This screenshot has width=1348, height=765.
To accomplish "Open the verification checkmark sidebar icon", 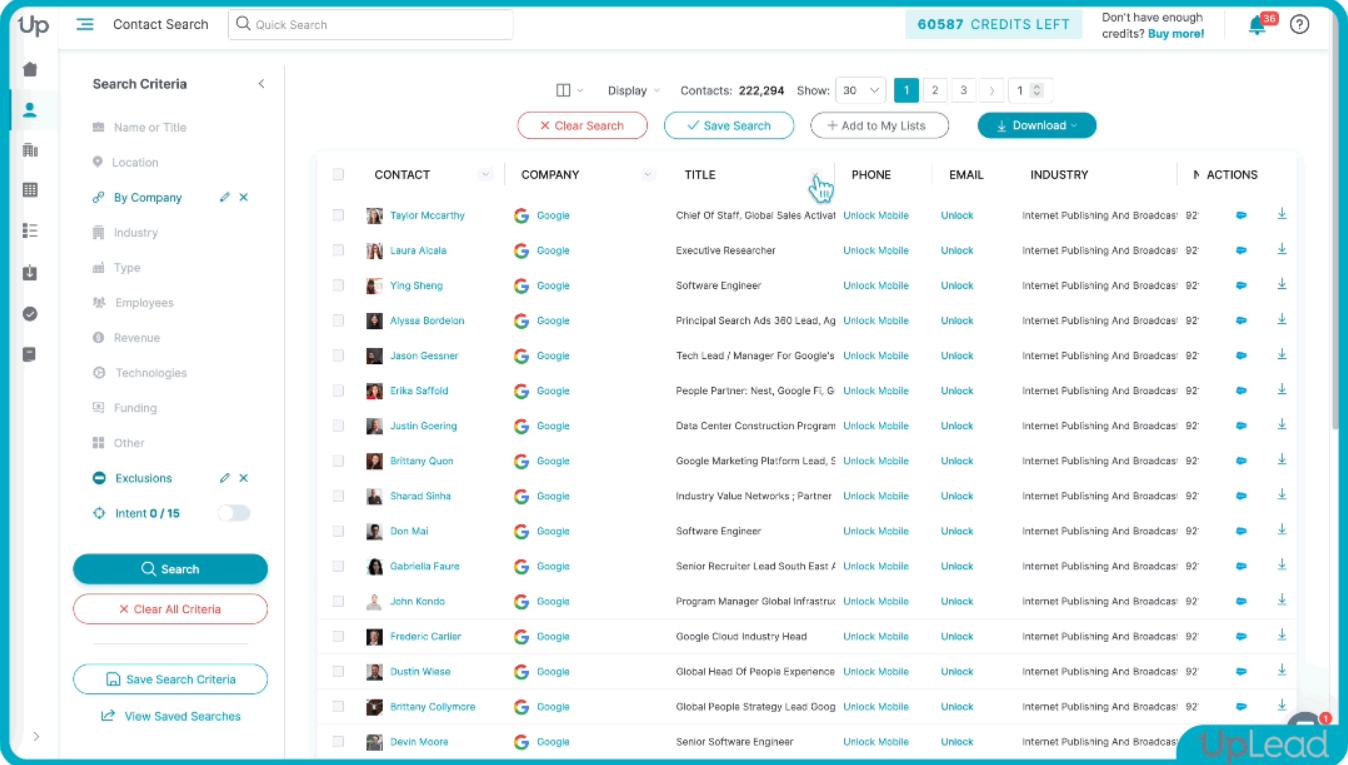I will [x=30, y=314].
